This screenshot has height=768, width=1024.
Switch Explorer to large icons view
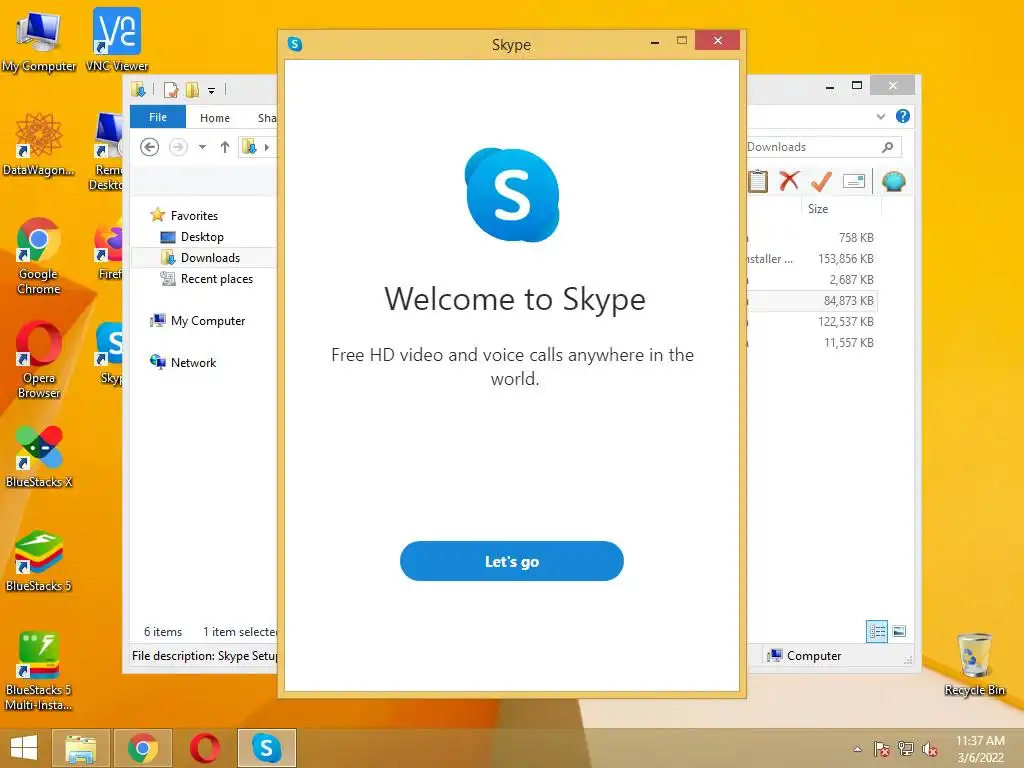click(899, 631)
